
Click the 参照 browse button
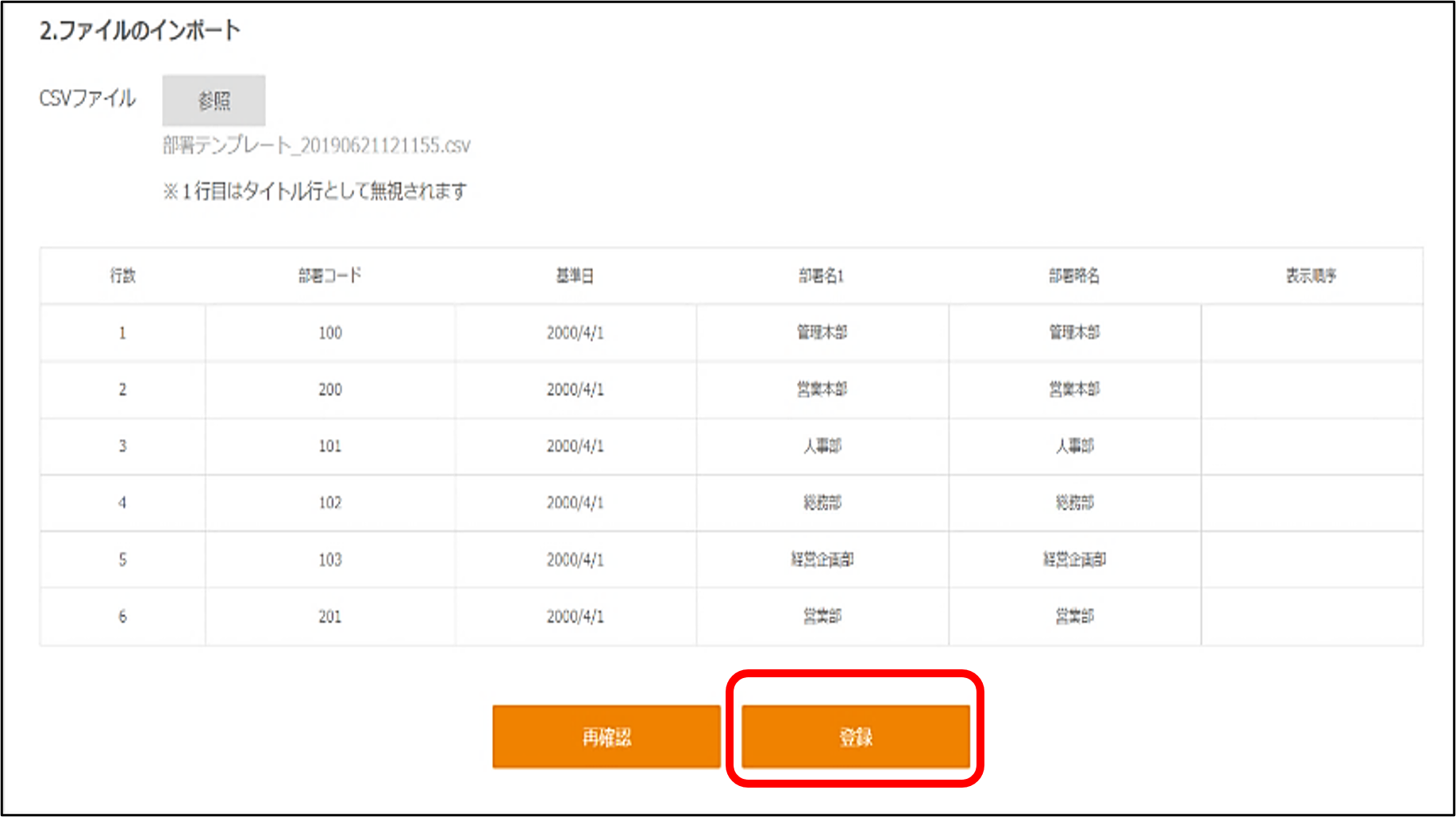(214, 101)
